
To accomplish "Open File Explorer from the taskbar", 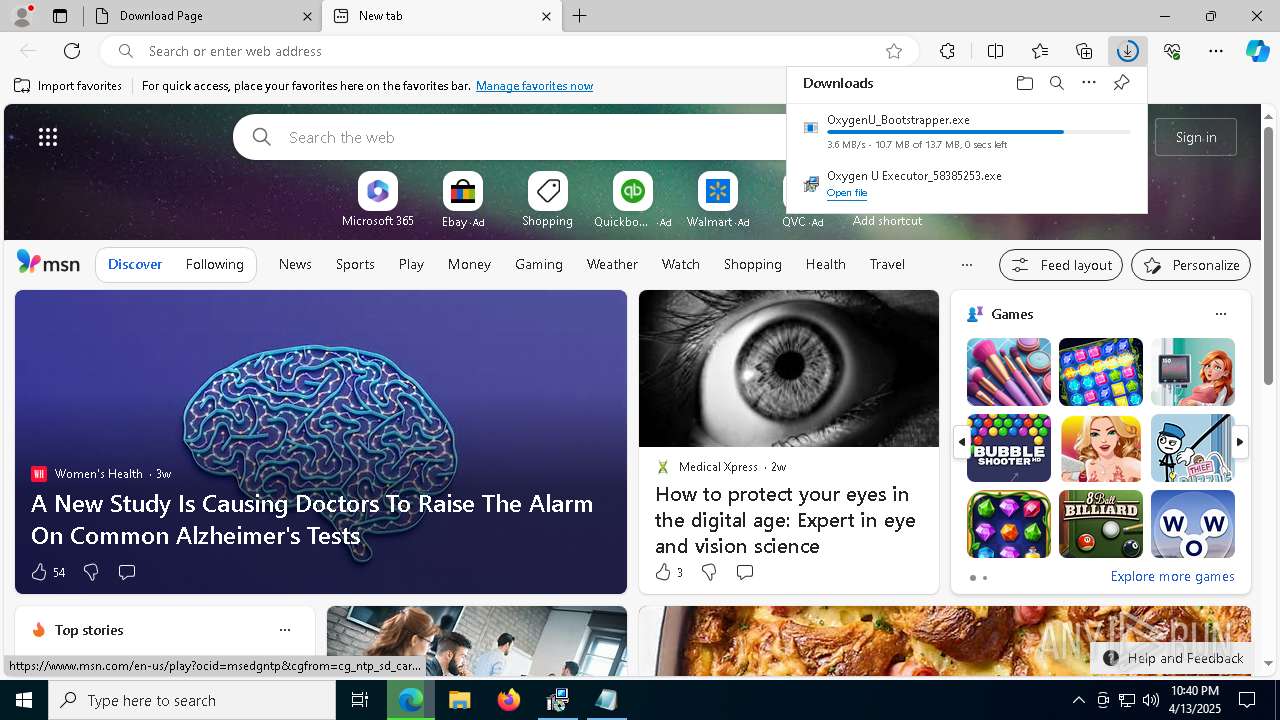I will [459, 700].
